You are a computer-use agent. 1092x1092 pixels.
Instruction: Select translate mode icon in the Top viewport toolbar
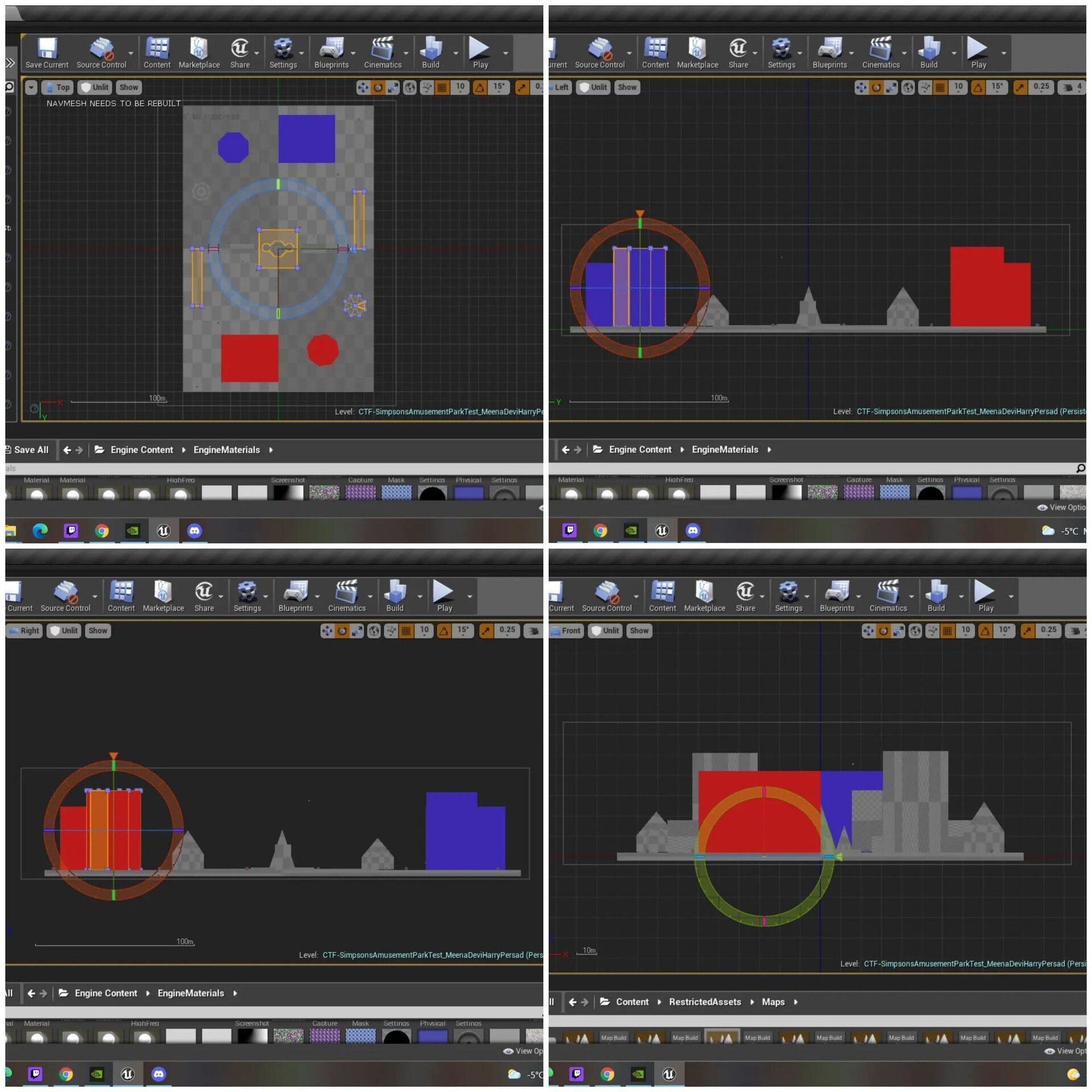pos(362,87)
